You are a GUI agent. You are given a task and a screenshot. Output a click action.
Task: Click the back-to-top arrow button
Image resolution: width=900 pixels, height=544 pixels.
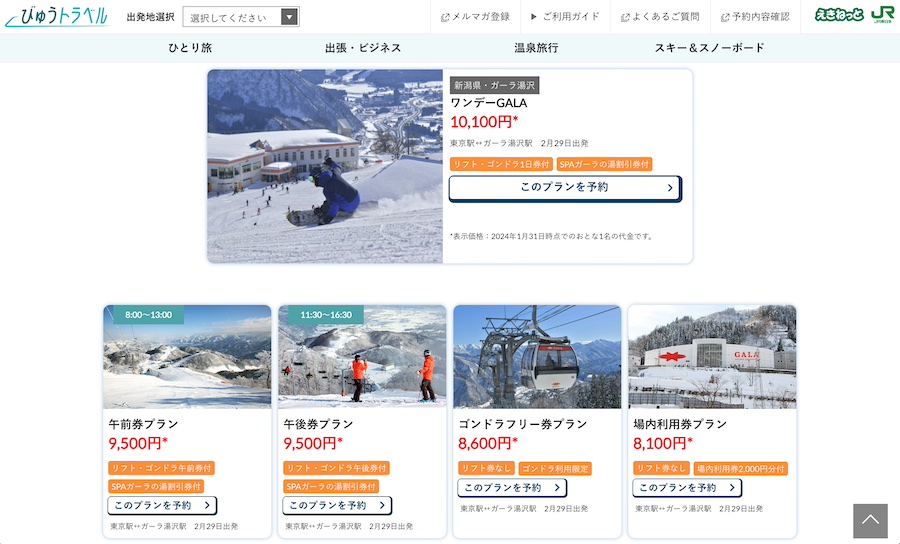[870, 521]
